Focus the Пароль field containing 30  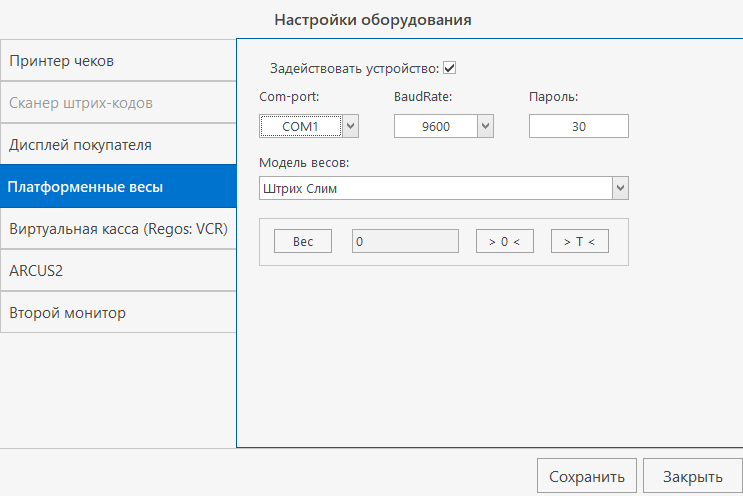578,126
